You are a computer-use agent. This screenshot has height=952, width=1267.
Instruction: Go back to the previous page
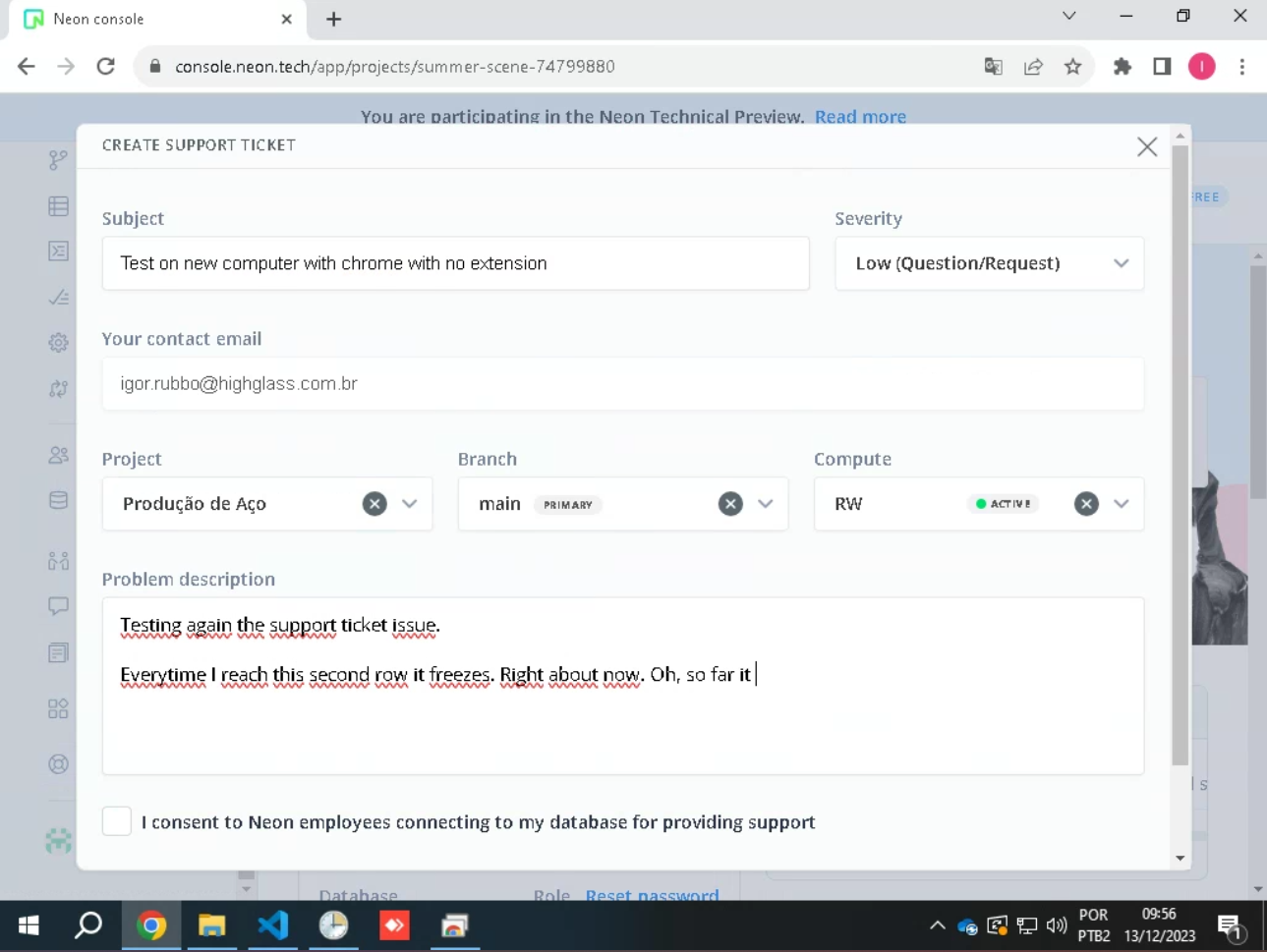click(x=27, y=67)
